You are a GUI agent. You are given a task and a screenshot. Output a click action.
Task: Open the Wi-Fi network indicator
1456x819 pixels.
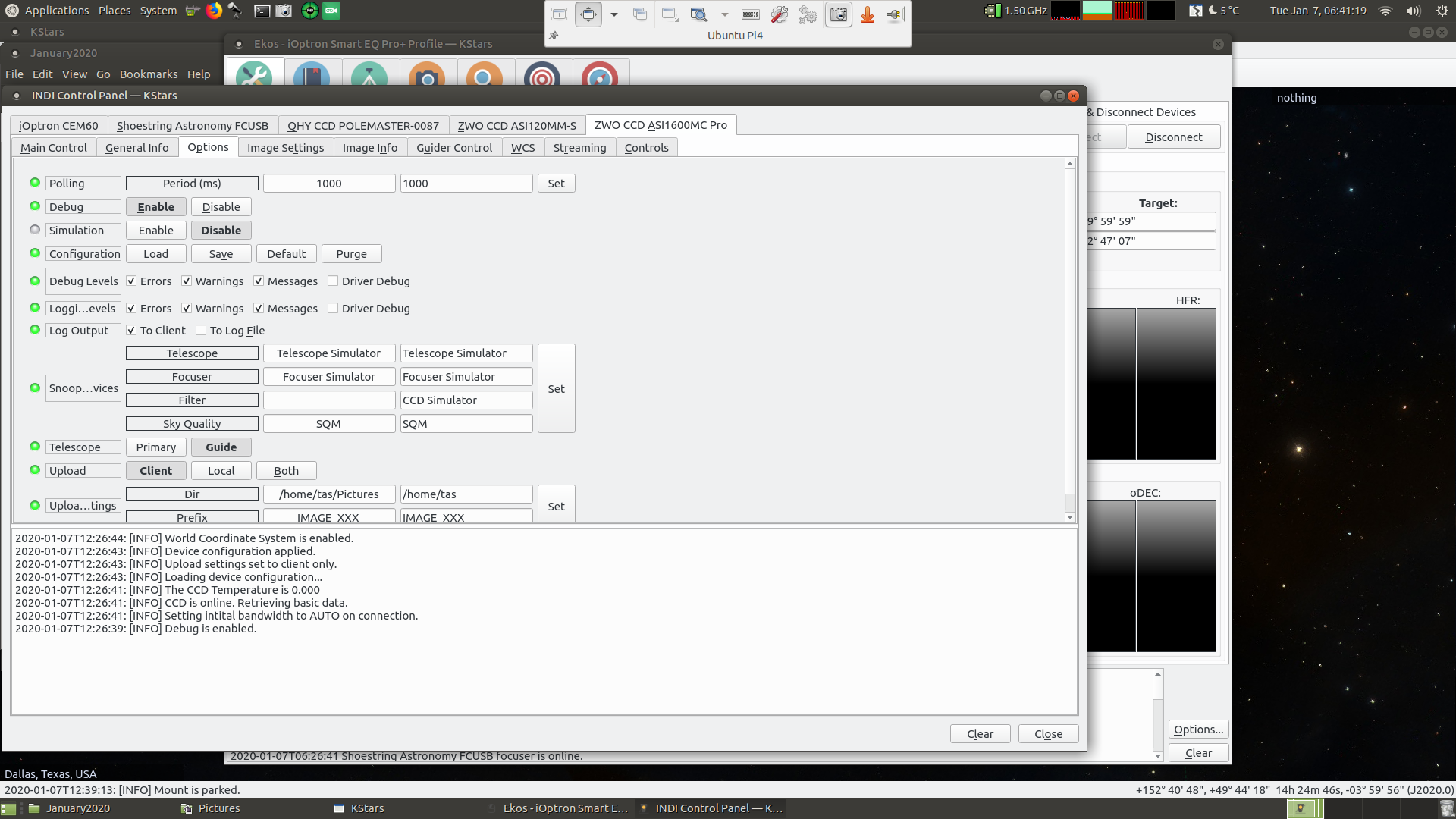pos(1385,11)
